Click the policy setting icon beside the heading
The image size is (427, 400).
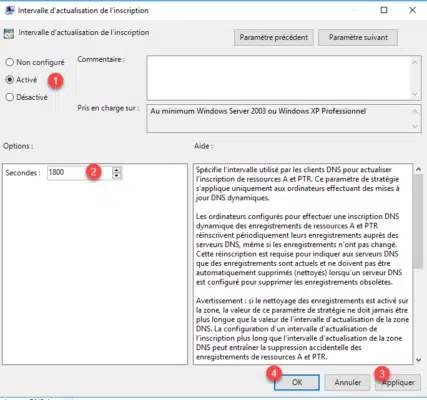9,34
